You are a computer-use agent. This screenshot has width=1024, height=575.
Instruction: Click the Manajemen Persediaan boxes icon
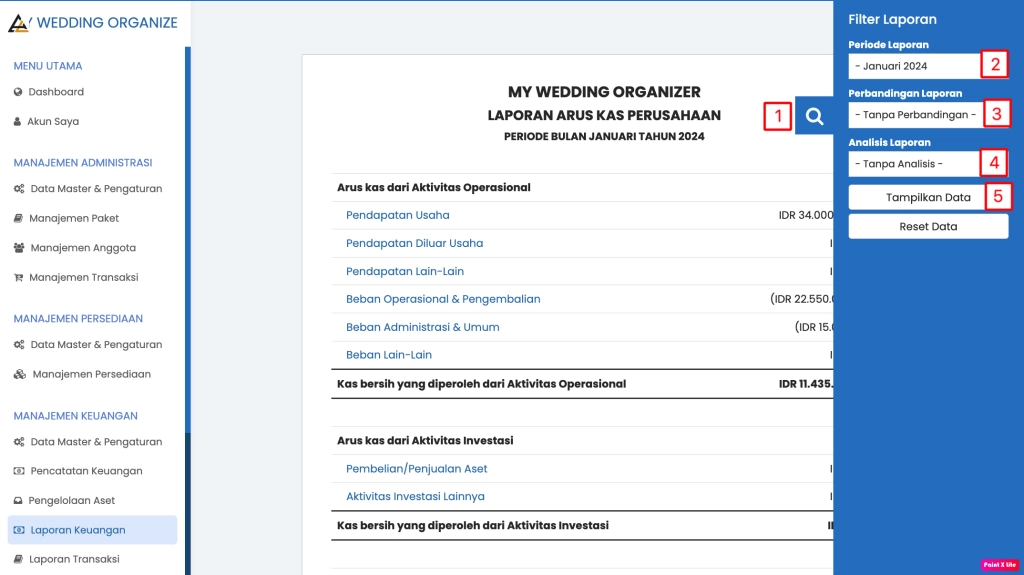tap(20, 375)
